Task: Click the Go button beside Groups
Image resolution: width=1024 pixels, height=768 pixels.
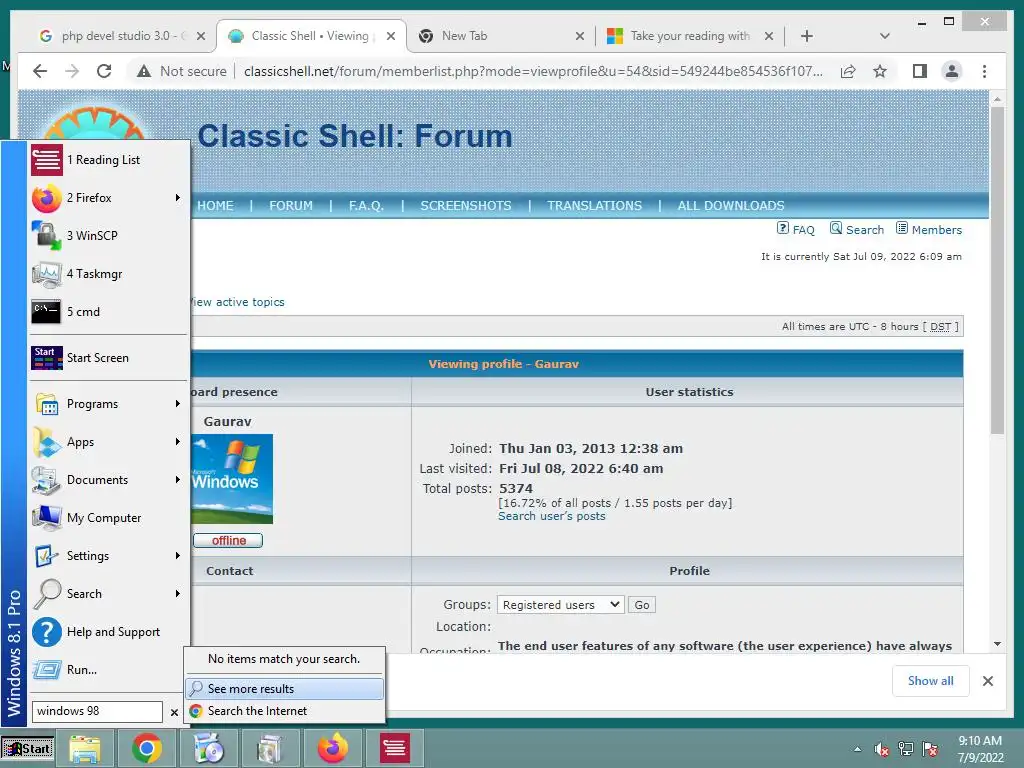Action: tap(642, 605)
